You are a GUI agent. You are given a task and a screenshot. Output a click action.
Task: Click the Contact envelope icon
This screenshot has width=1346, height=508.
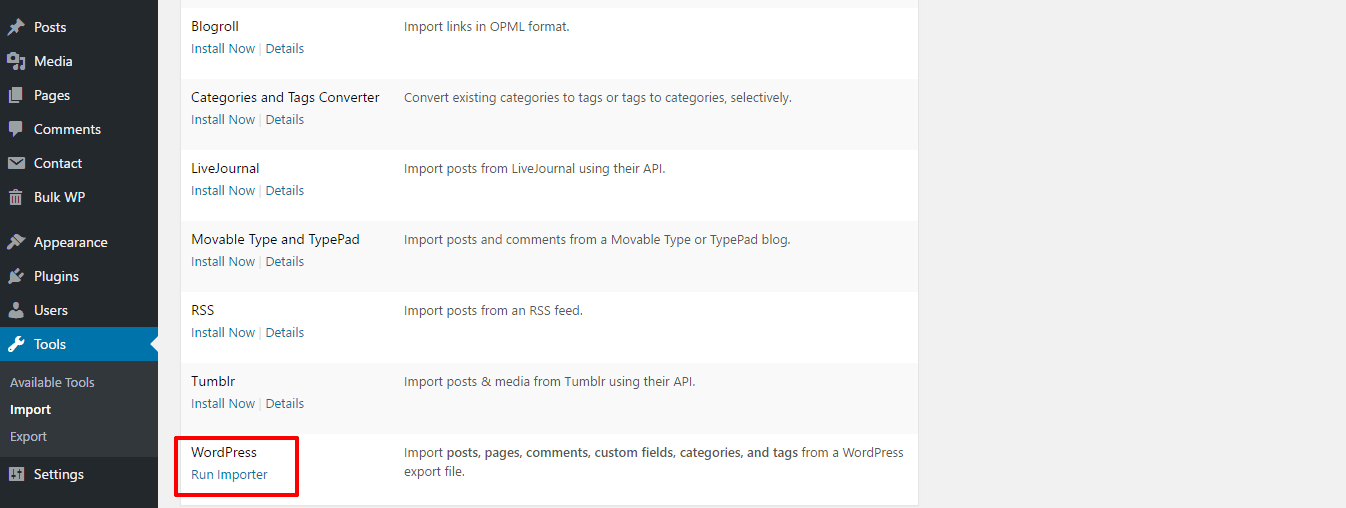pos(16,163)
